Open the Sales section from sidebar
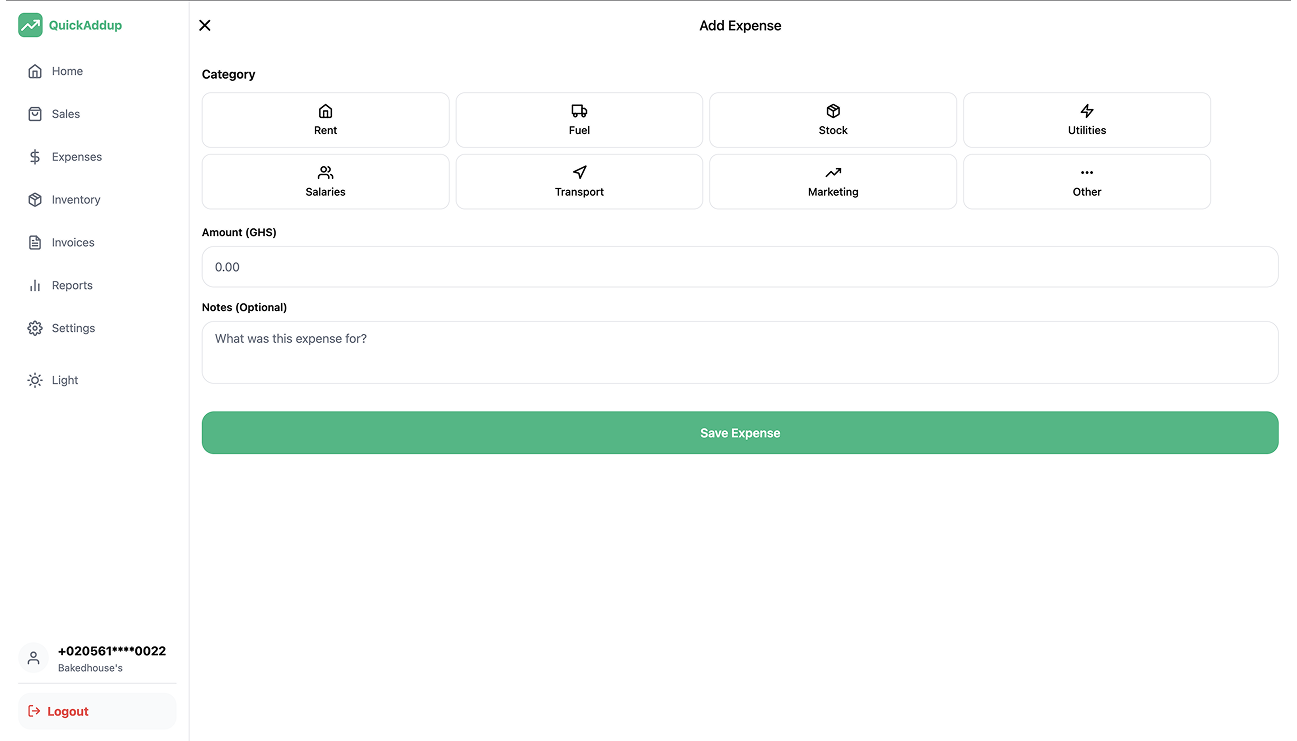 66,113
